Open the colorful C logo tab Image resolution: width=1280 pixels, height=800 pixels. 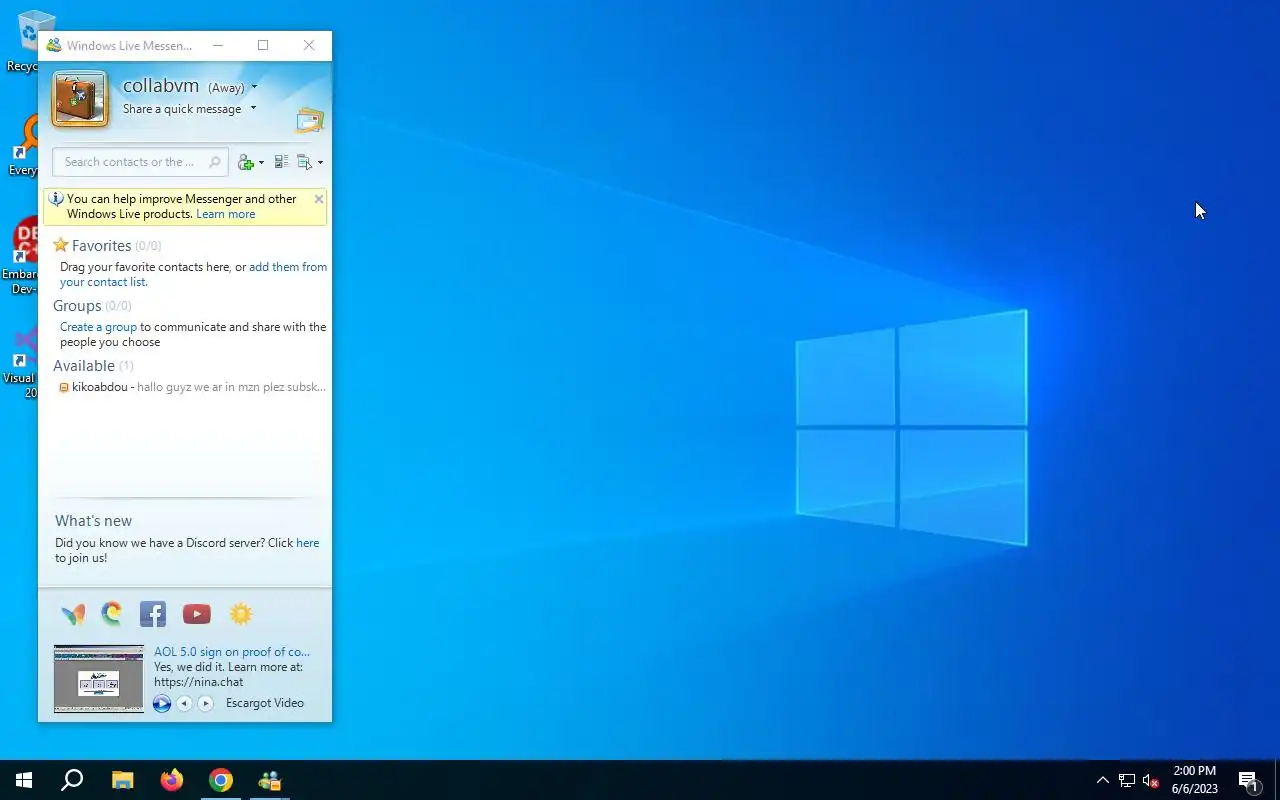point(112,613)
